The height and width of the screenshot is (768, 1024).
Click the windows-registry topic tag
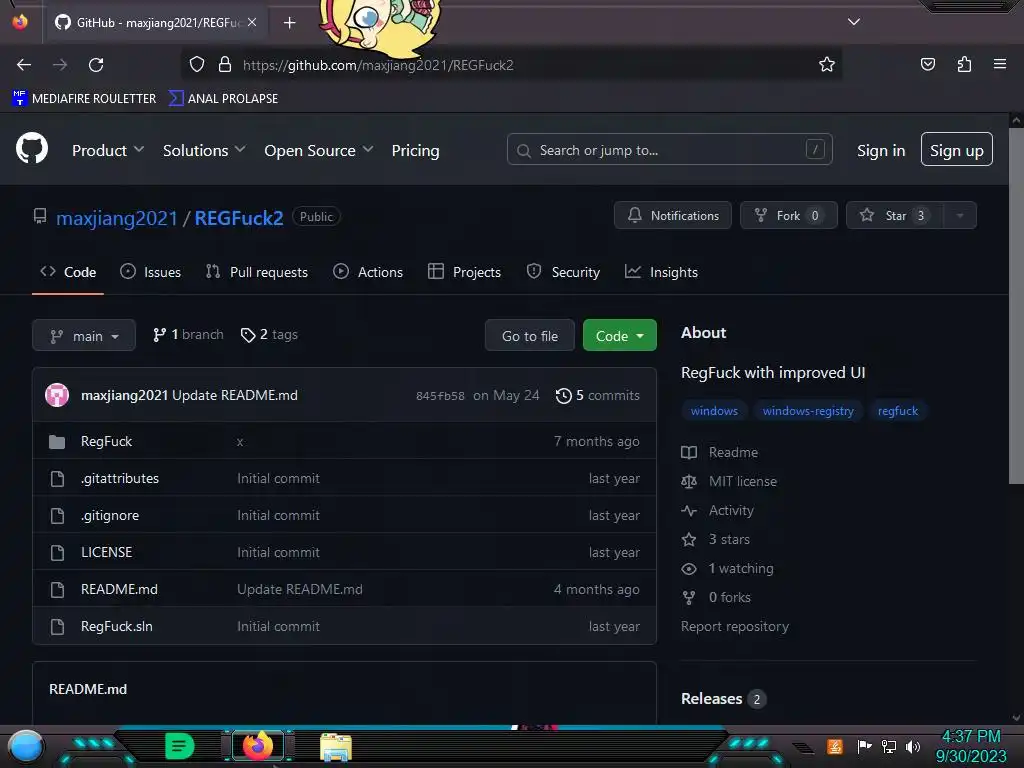pos(808,411)
